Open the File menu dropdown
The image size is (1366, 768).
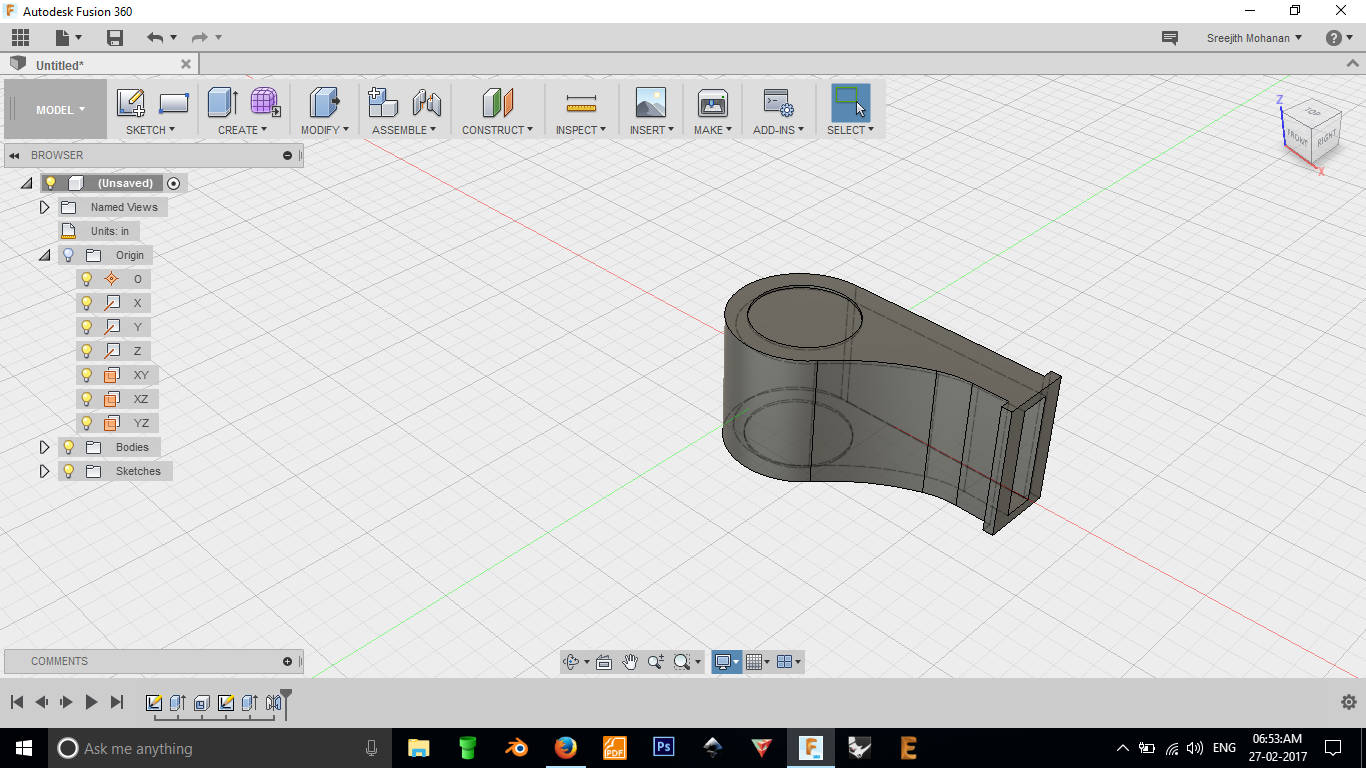point(68,38)
